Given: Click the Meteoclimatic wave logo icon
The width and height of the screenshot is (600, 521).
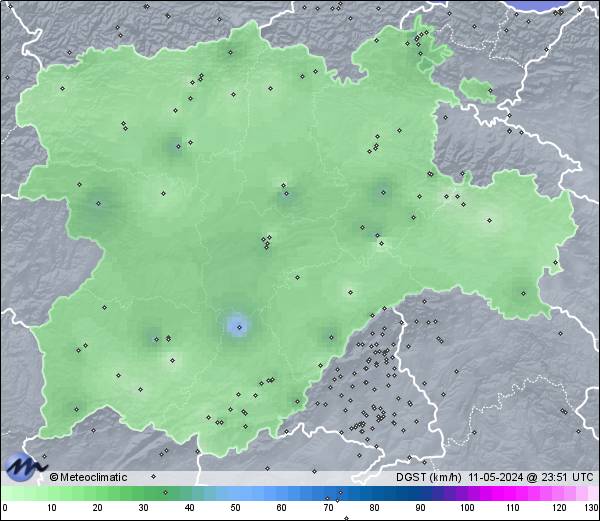Looking at the screenshot, I should pyautogui.click(x=25, y=467).
